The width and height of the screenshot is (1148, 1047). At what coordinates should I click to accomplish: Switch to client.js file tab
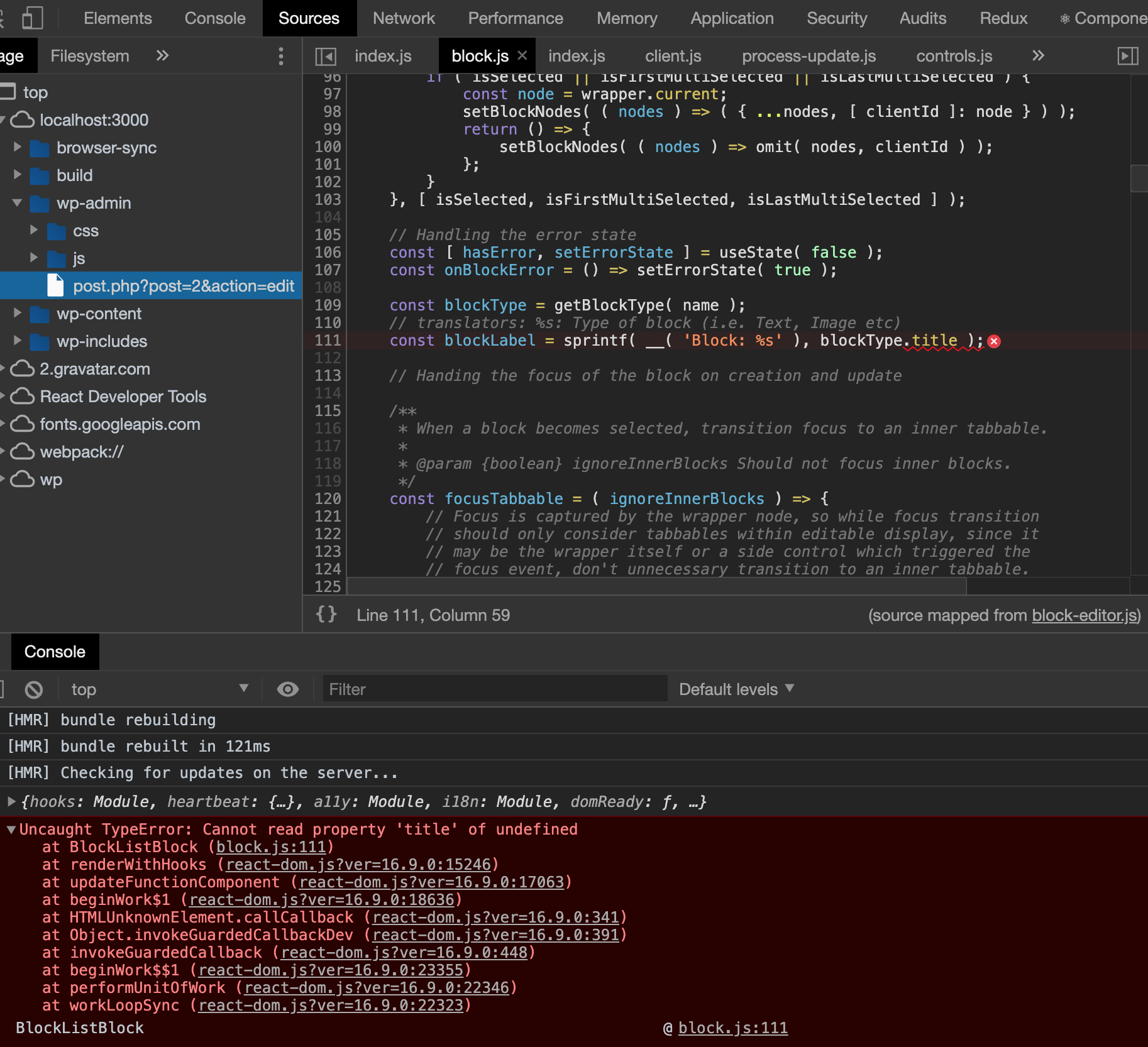673,56
